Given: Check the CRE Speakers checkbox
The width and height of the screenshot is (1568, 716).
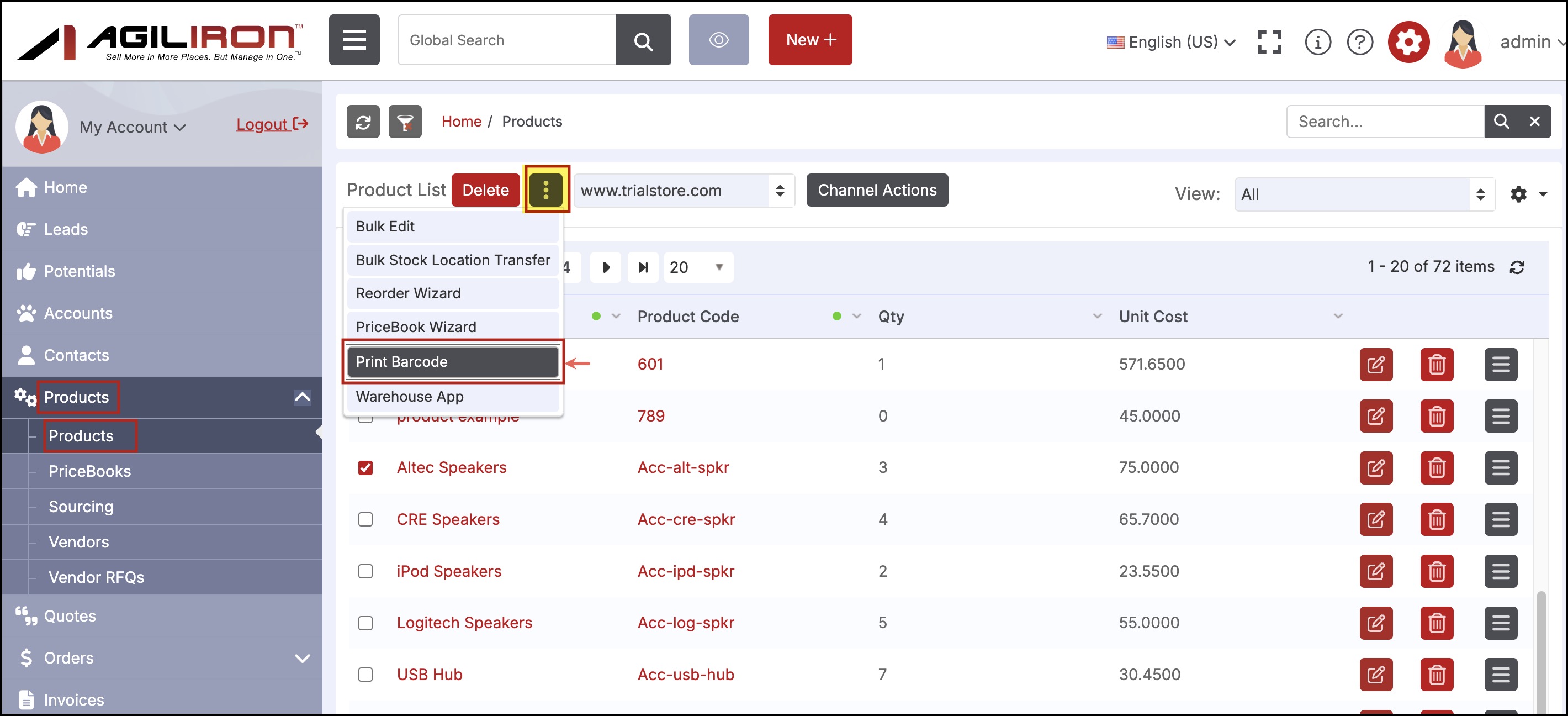Looking at the screenshot, I should tap(365, 519).
